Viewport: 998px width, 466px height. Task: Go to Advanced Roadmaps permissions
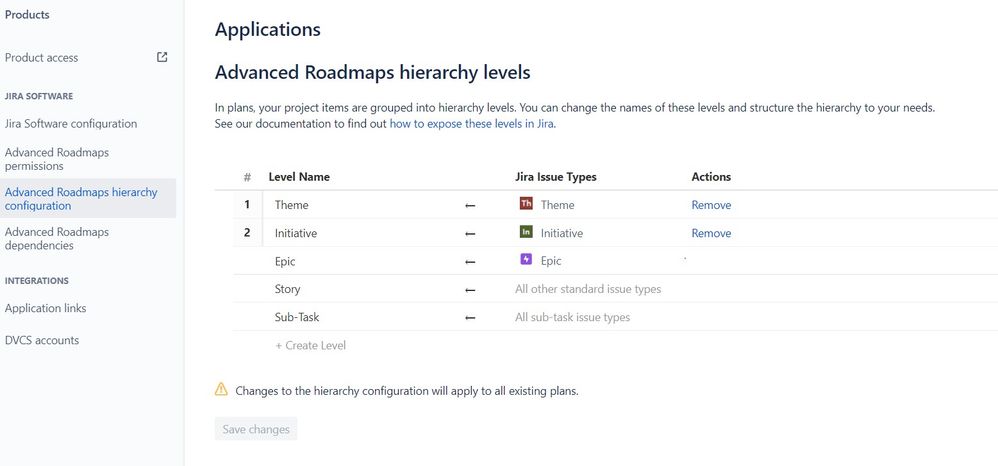click(57, 159)
